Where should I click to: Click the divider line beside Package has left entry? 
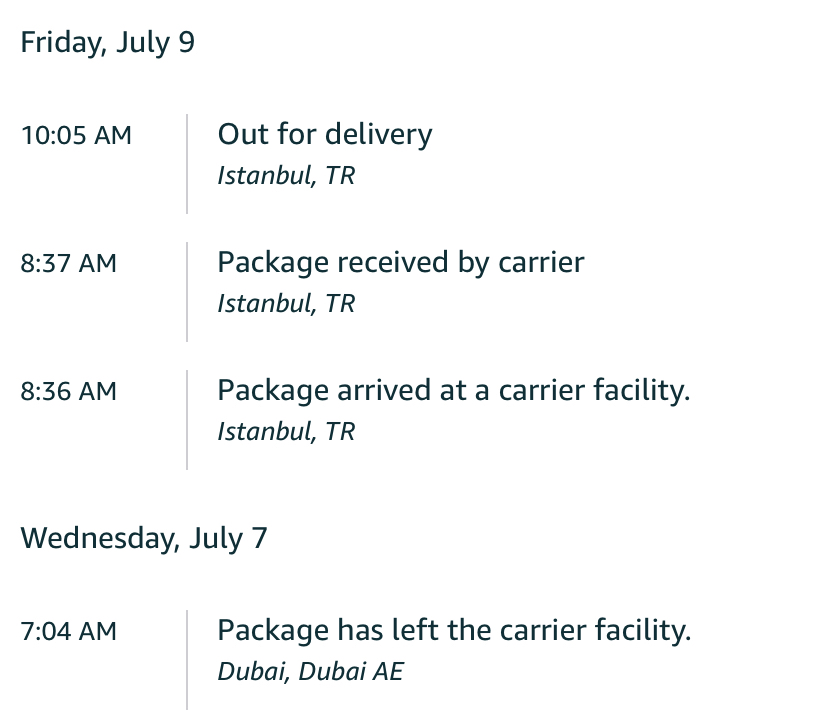[x=187, y=660]
